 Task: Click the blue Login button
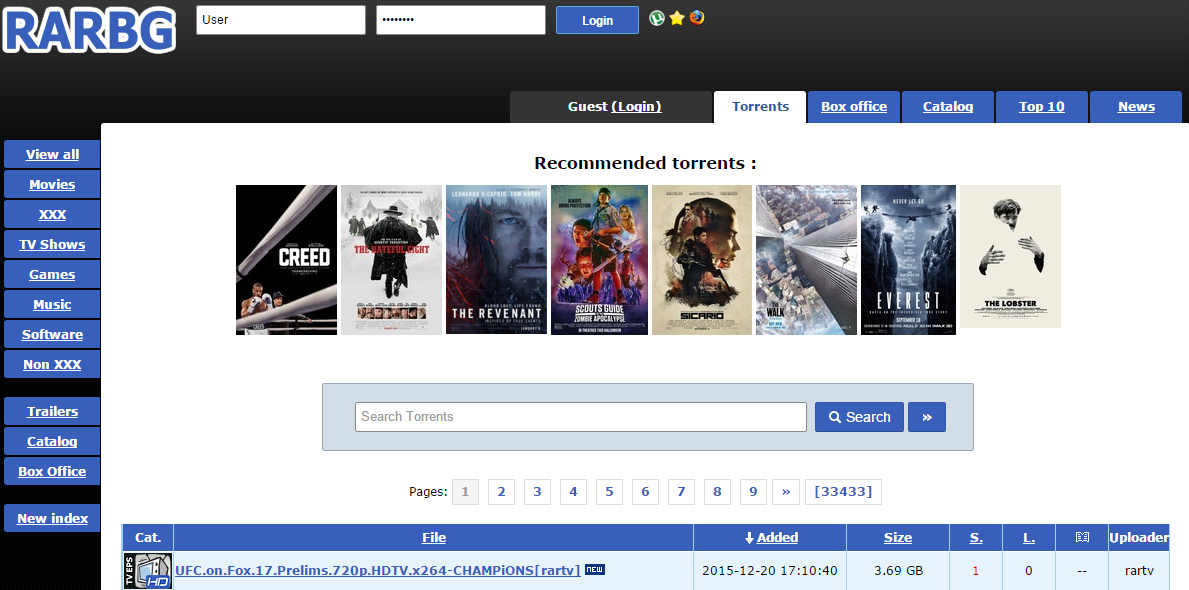click(x=598, y=20)
